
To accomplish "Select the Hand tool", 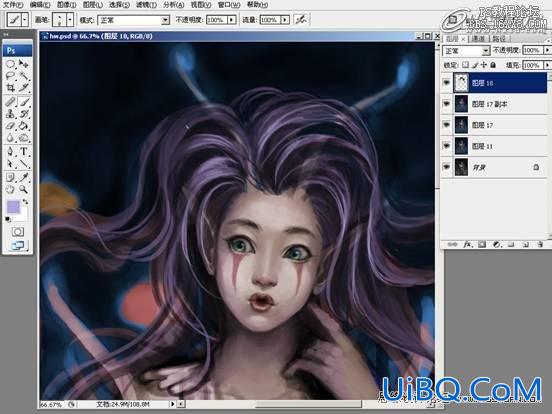I will (11, 189).
